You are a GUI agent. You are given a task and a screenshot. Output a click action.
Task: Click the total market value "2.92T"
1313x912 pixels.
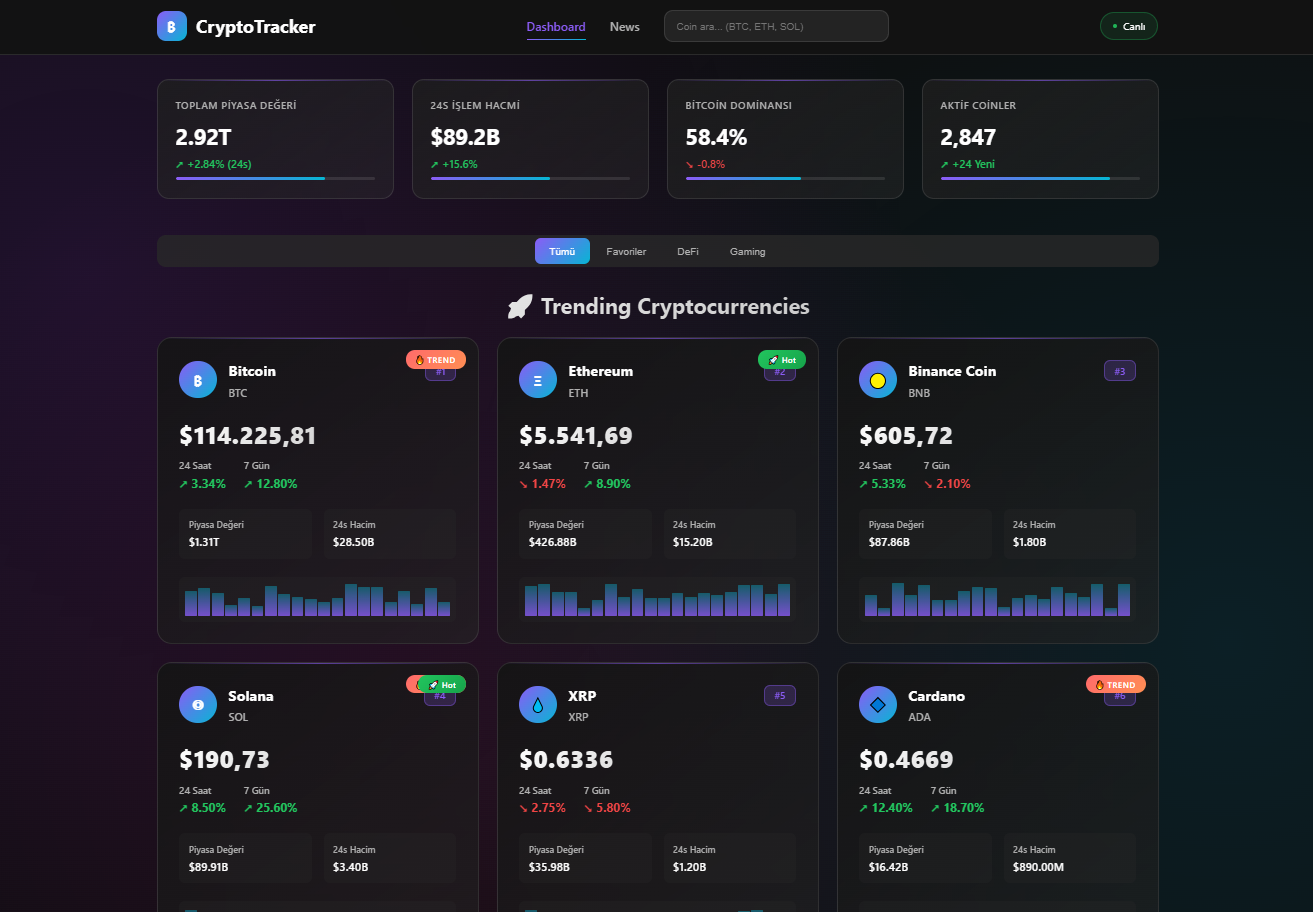pyautogui.click(x=204, y=138)
